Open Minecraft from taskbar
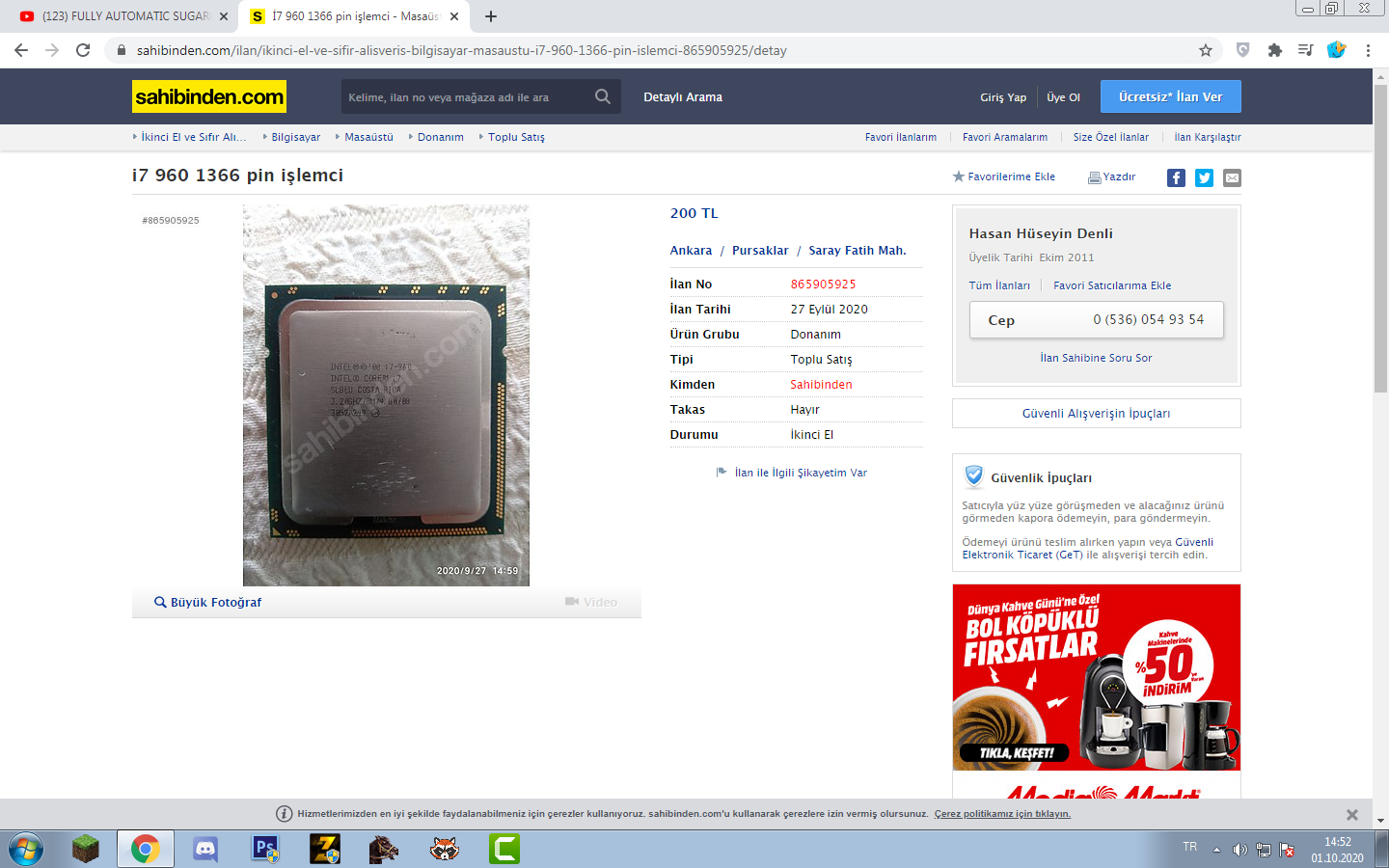Image resolution: width=1389 pixels, height=868 pixels. coord(86,849)
